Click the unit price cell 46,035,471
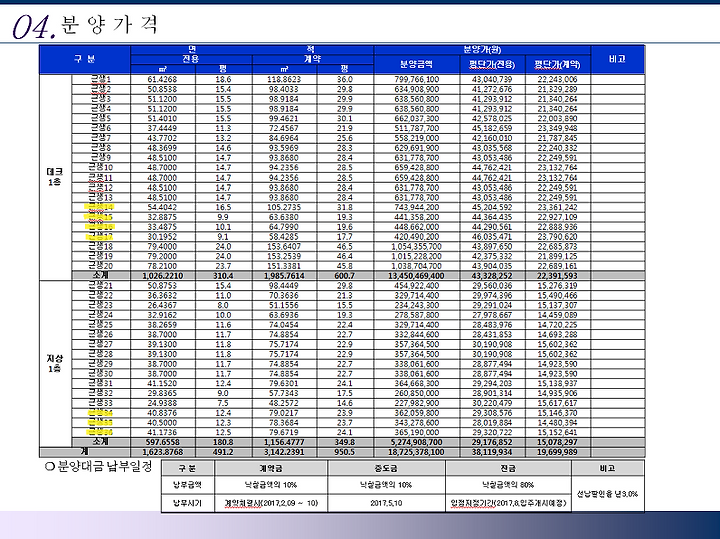The image size is (720, 539). pos(492,236)
